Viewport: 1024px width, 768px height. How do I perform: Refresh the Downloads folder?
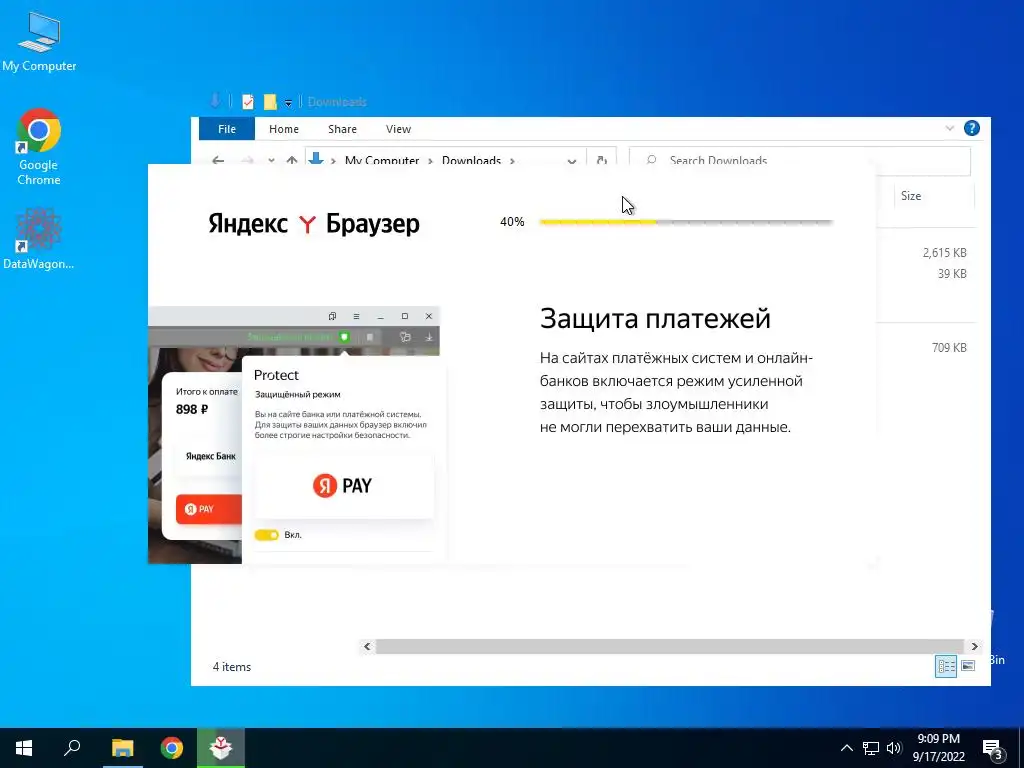[601, 160]
